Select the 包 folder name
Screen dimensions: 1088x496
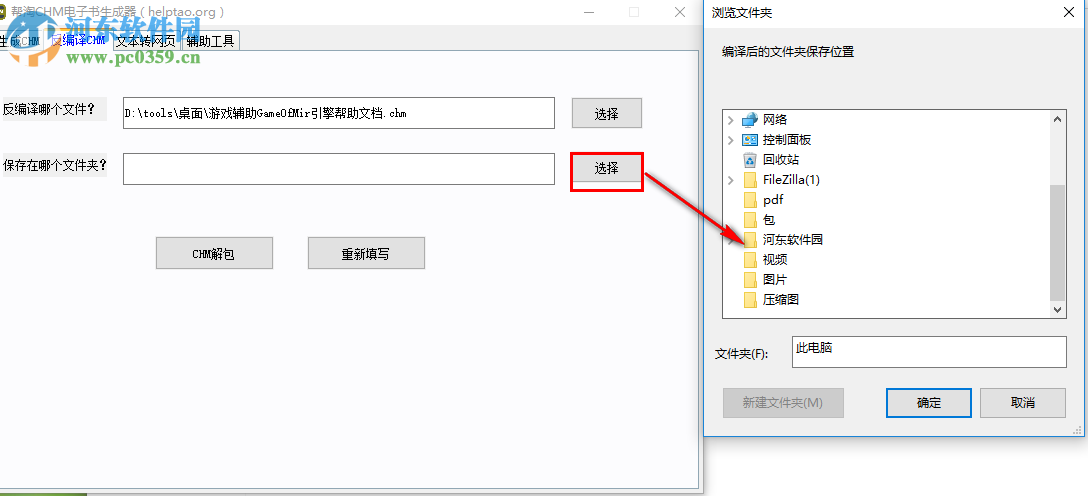(x=769, y=220)
